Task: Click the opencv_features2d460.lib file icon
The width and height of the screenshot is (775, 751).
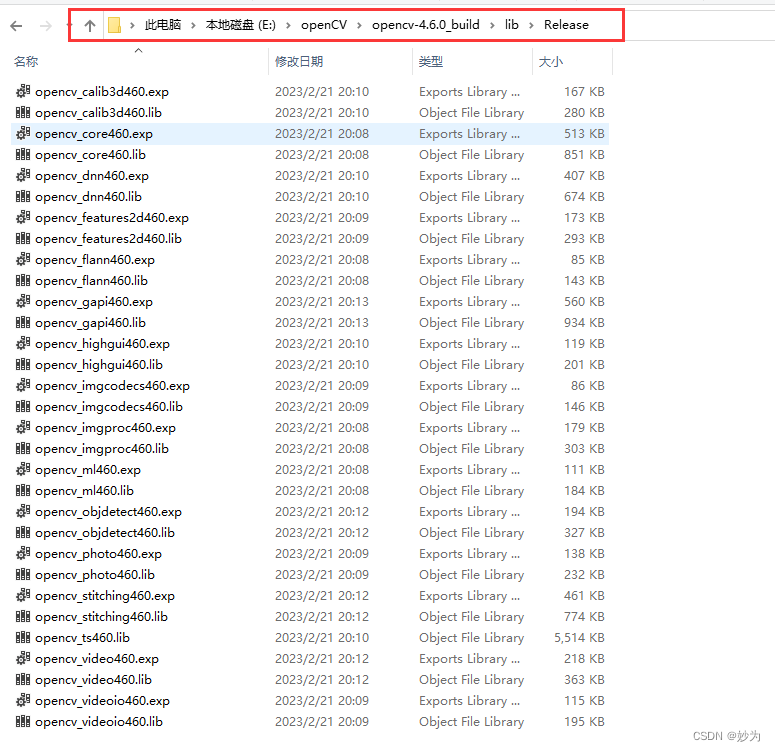Action: pos(23,238)
